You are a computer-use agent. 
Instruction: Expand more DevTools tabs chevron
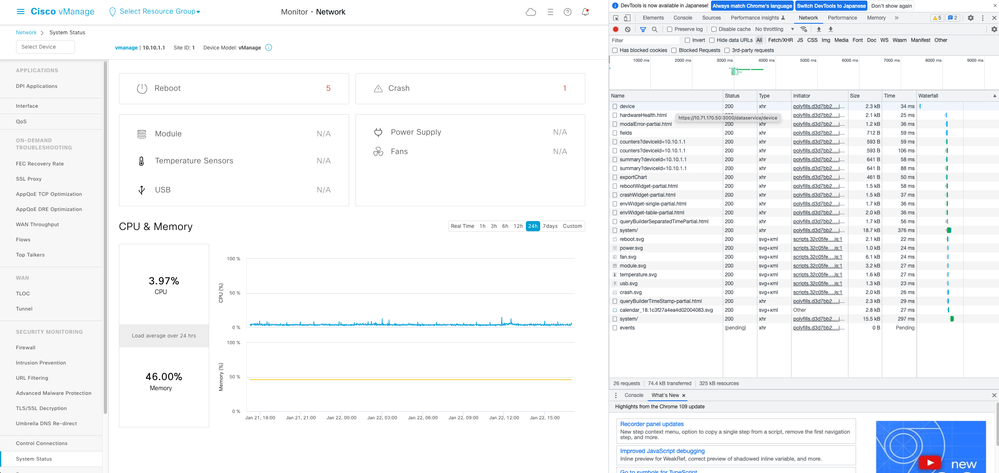click(897, 18)
